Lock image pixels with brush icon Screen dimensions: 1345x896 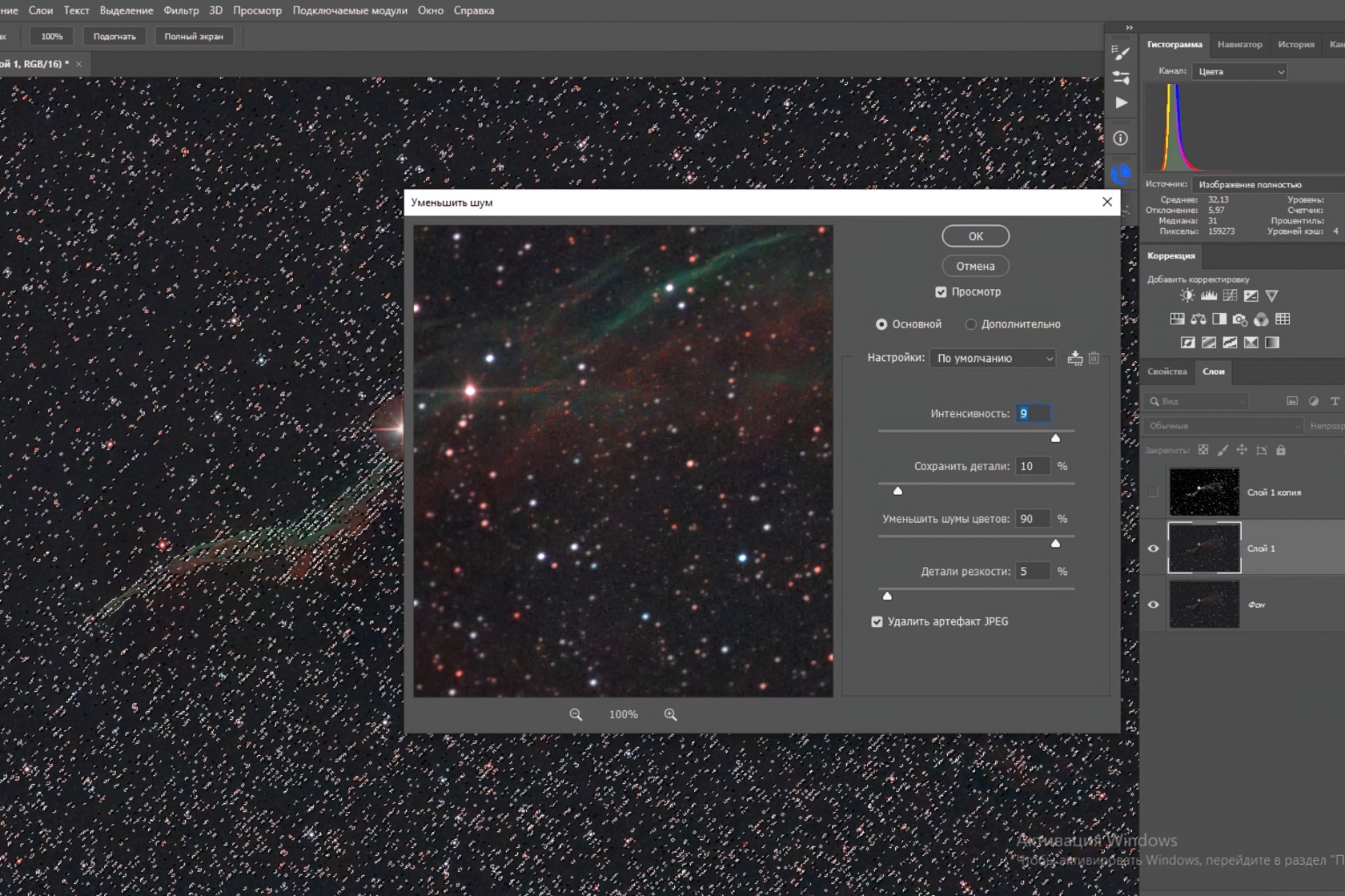[1223, 450]
